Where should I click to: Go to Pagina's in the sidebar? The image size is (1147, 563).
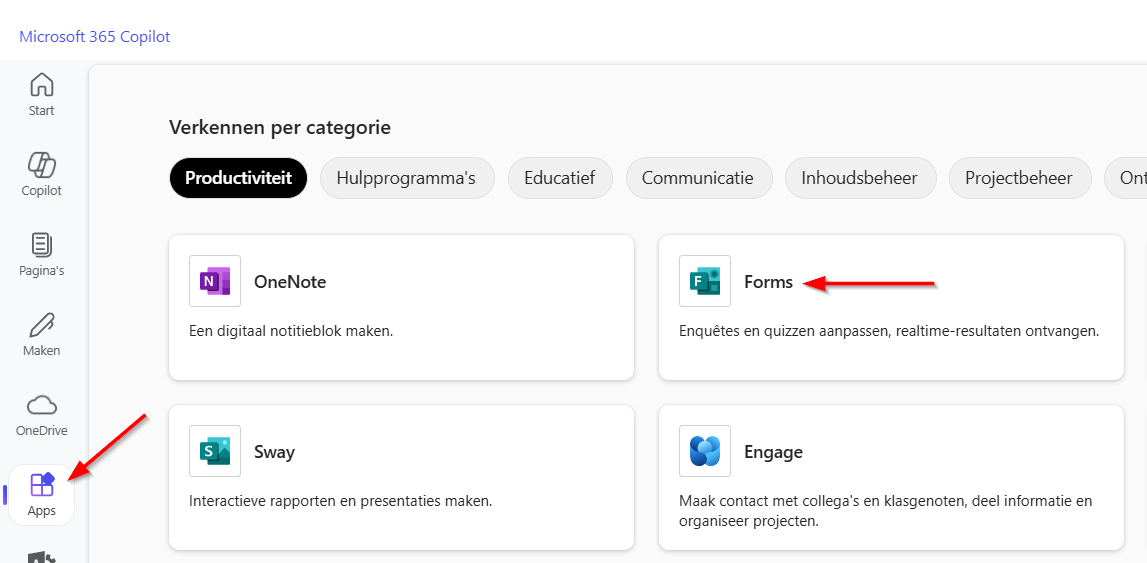point(42,254)
